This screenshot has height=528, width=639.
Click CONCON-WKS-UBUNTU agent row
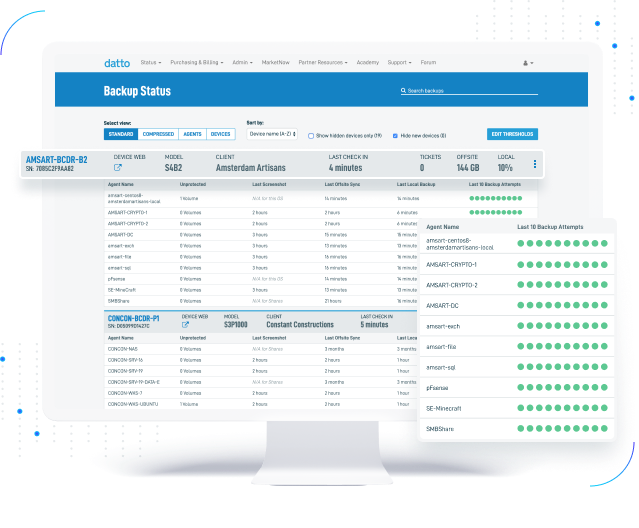click(x=261, y=404)
